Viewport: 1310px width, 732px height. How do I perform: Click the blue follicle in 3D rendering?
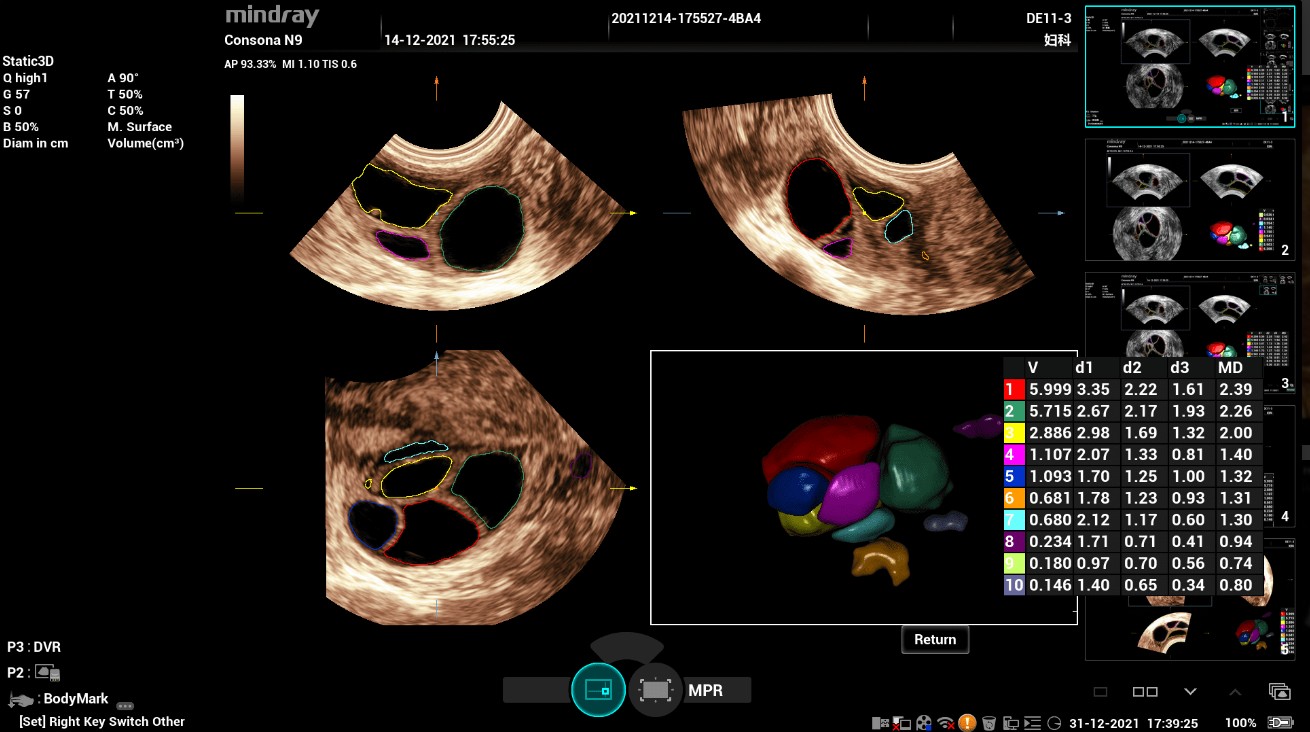[x=795, y=492]
